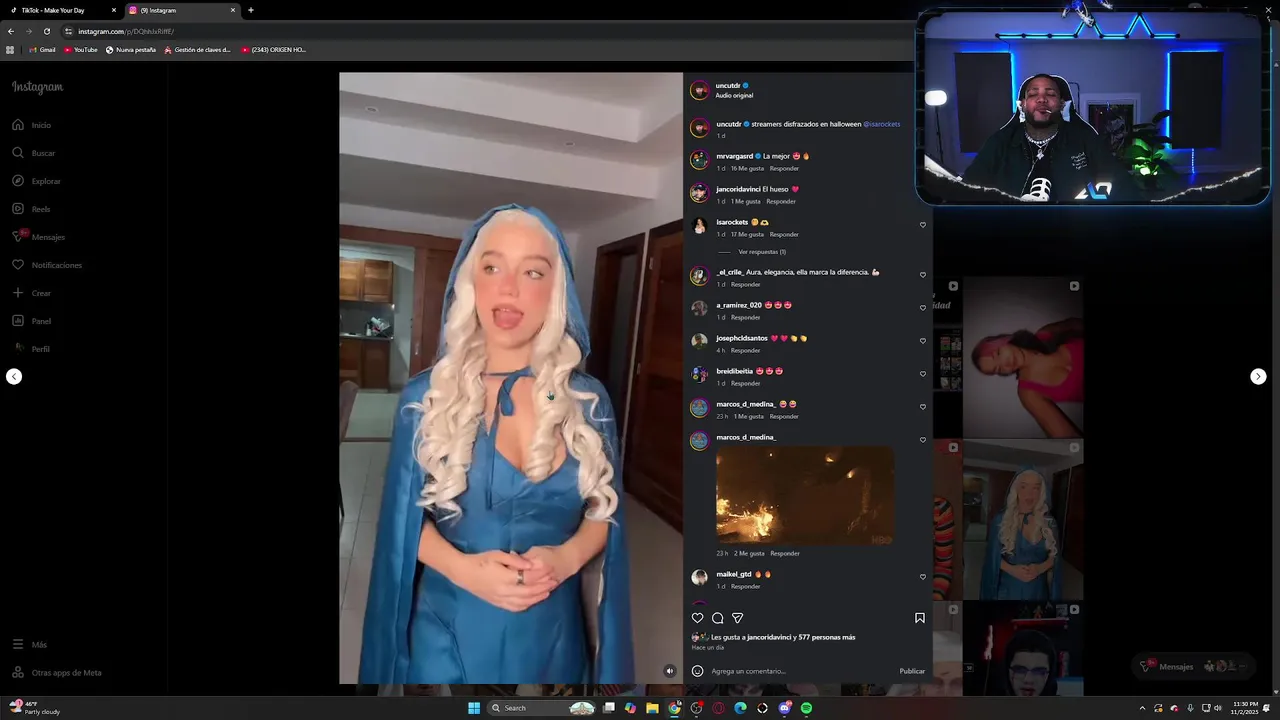
Task: Like the post with the heart icon
Action: coord(698,618)
